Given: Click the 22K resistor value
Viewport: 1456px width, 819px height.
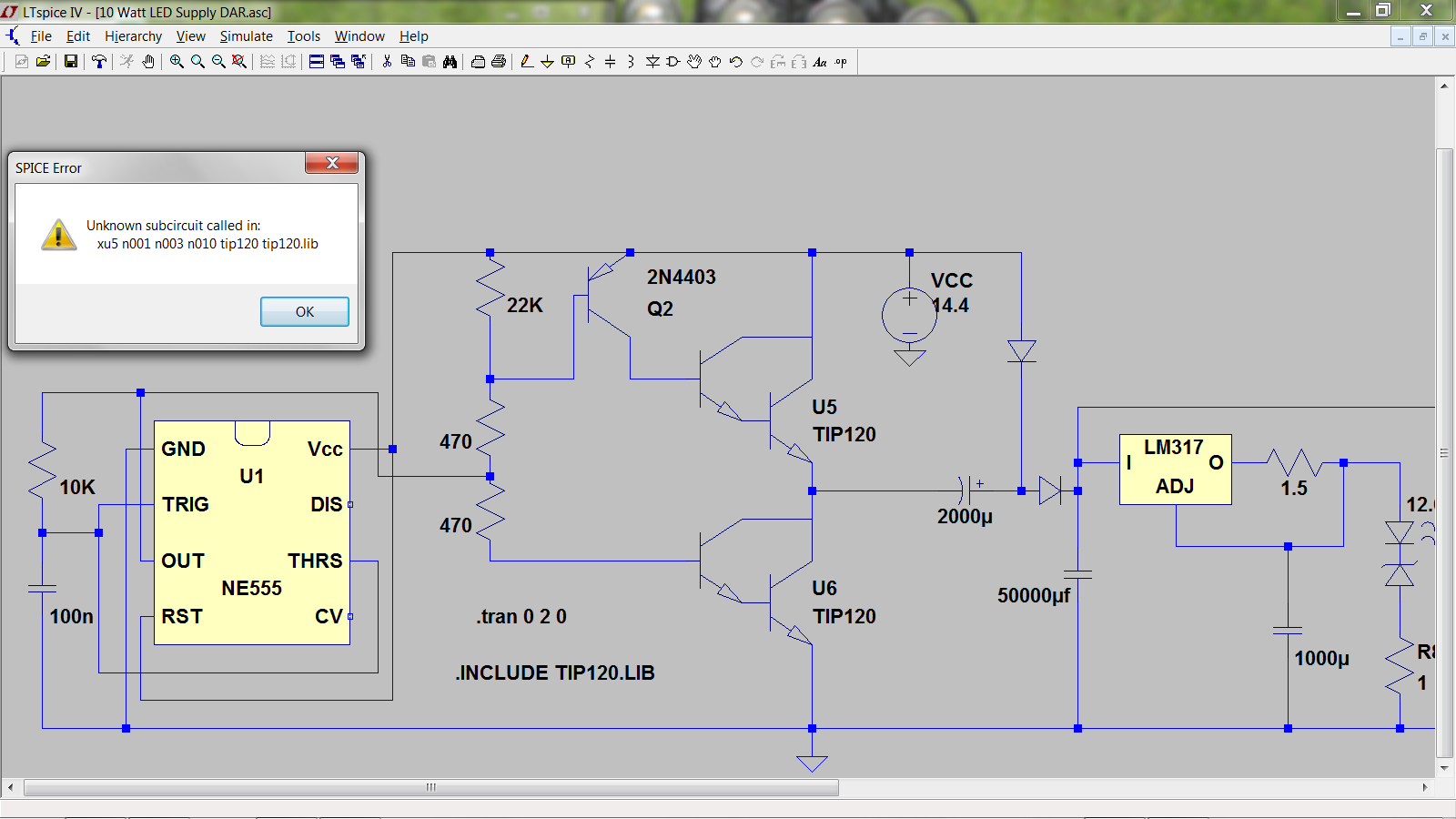Looking at the screenshot, I should tap(525, 305).
